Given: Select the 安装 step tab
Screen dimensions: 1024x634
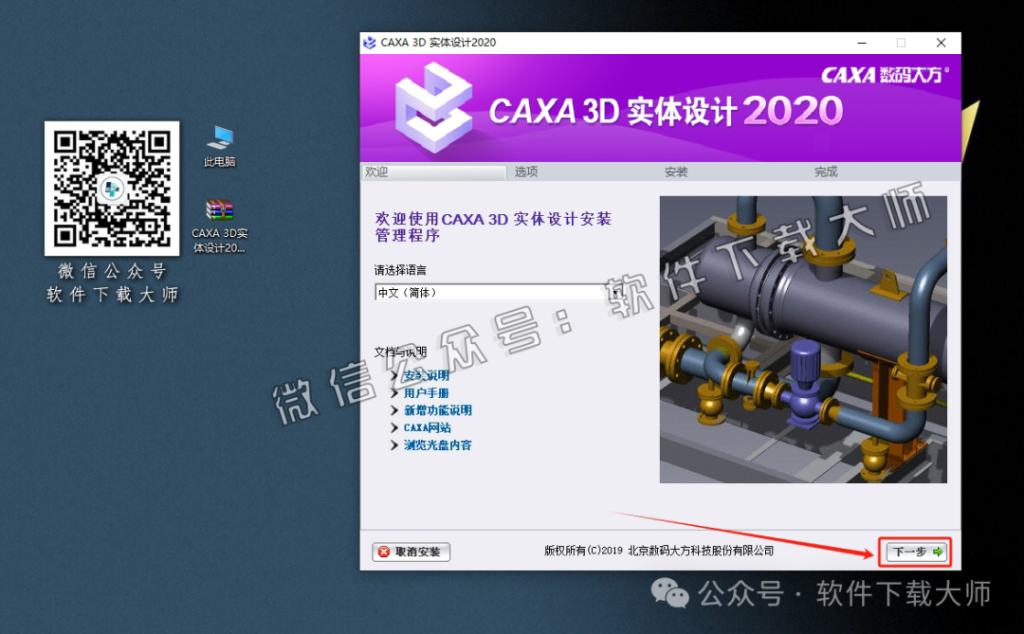Looking at the screenshot, I should (x=676, y=172).
